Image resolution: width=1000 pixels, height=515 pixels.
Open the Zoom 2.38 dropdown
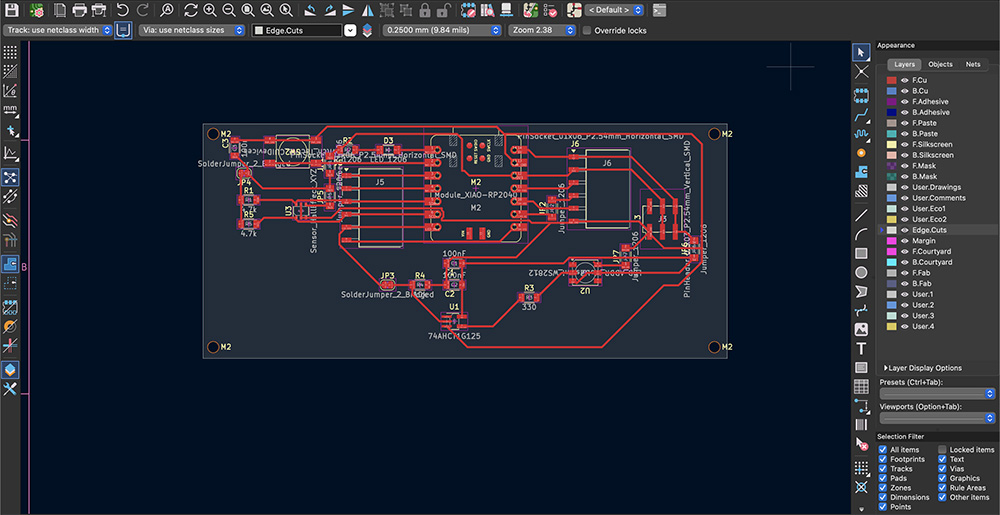pyautogui.click(x=543, y=31)
